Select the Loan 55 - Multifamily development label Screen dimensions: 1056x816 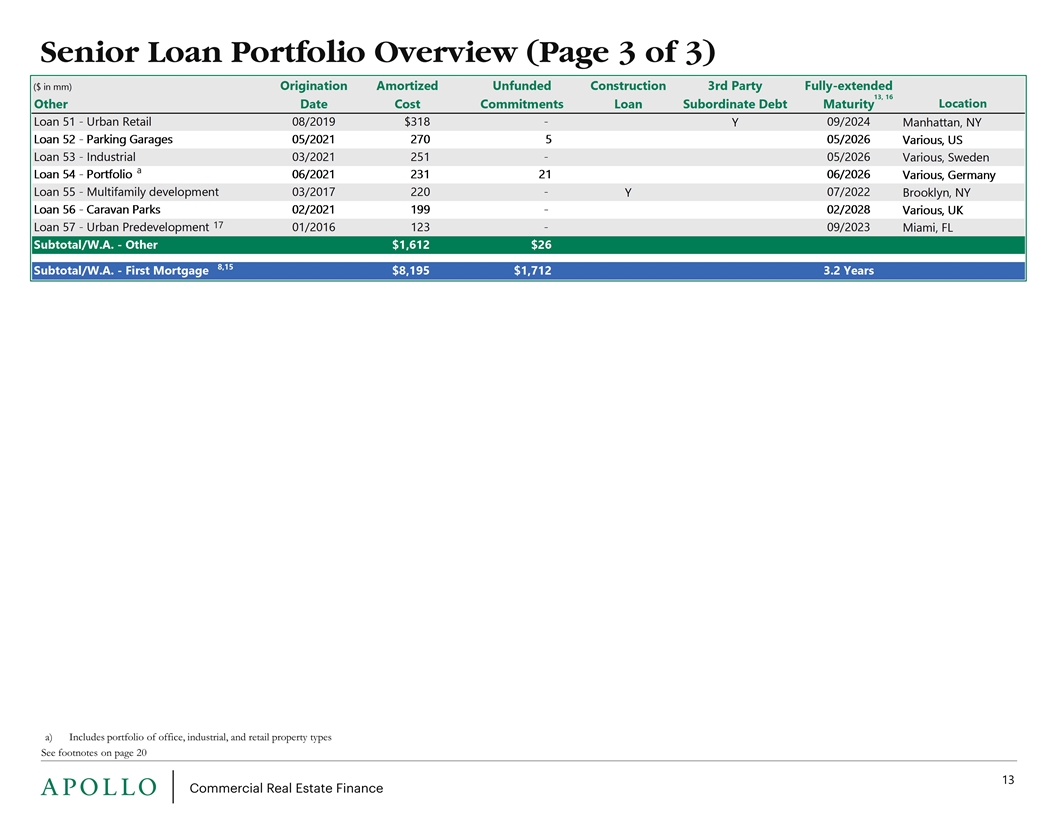(x=126, y=192)
